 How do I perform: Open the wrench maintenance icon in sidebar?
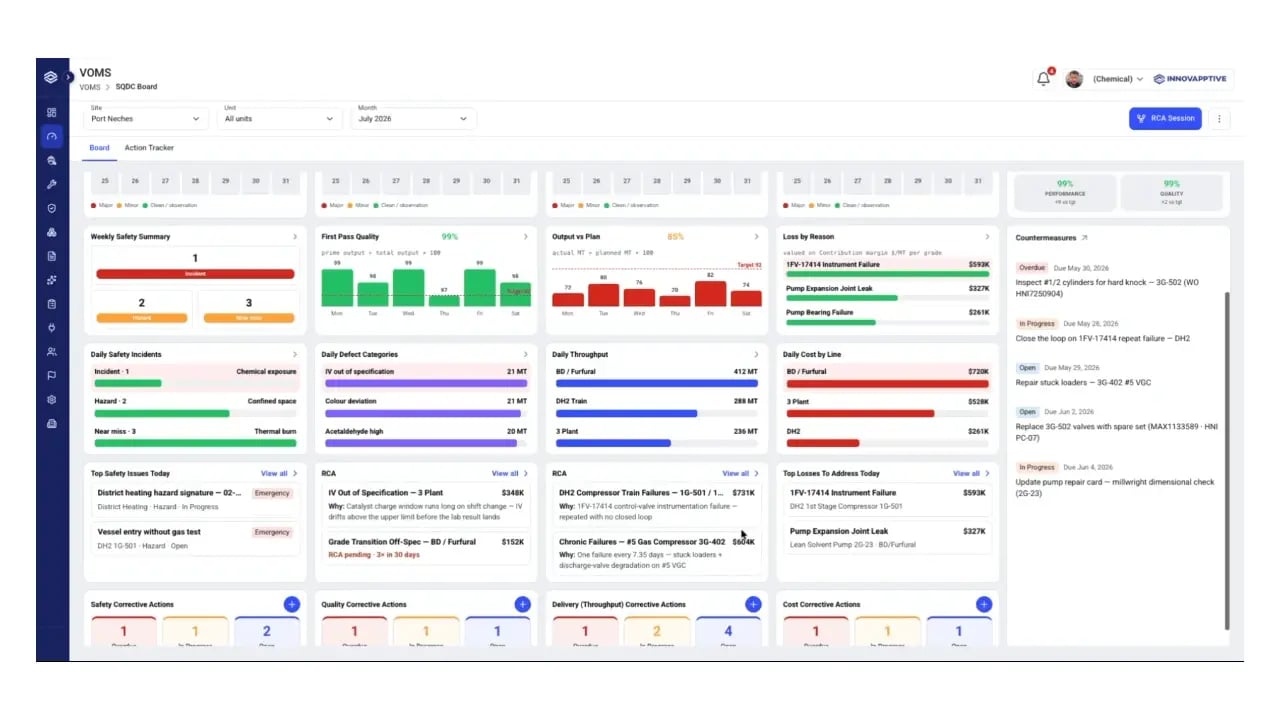[52, 185]
